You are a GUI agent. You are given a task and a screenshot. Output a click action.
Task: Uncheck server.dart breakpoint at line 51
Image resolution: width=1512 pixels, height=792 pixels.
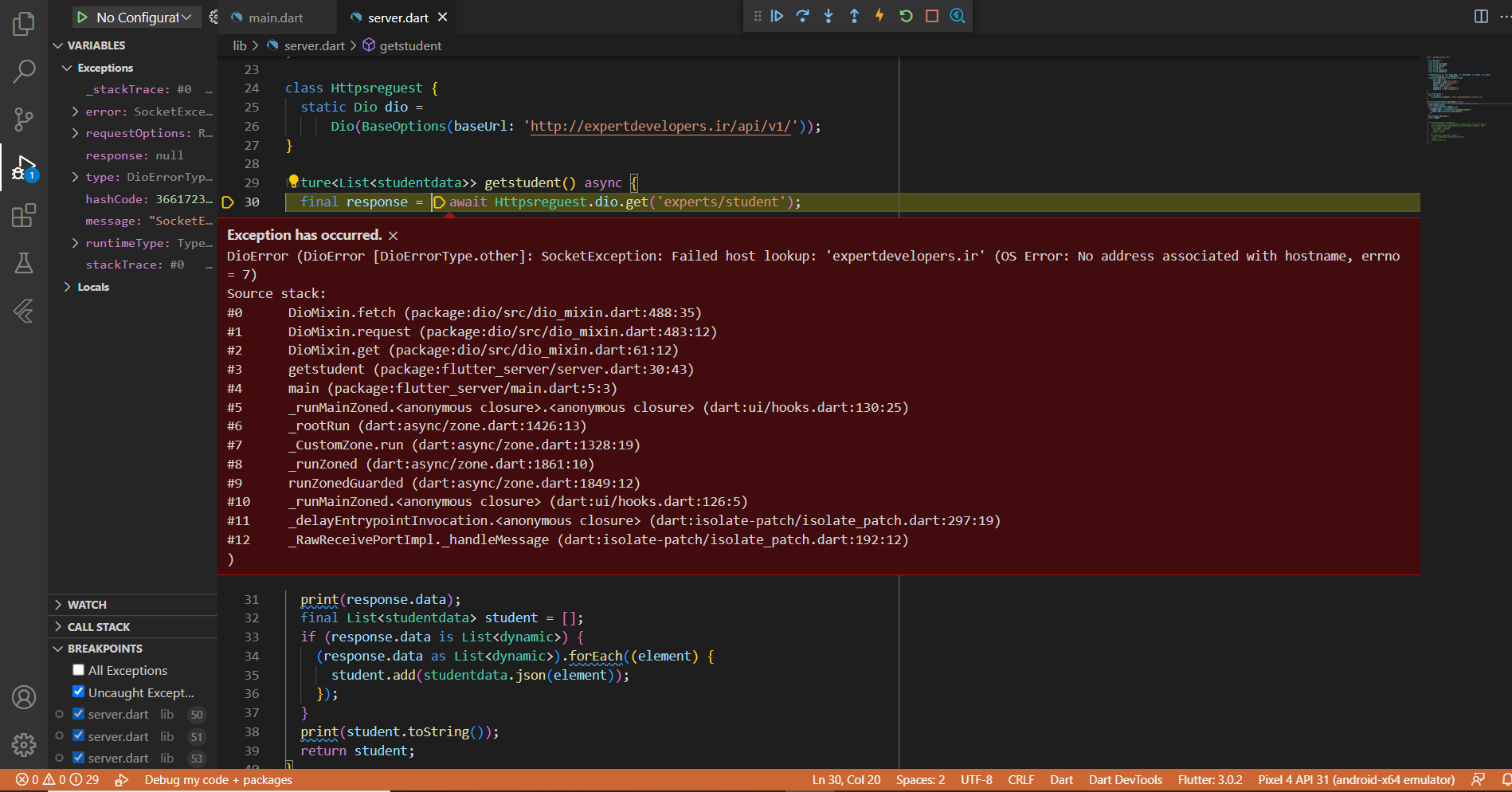pos(78,735)
